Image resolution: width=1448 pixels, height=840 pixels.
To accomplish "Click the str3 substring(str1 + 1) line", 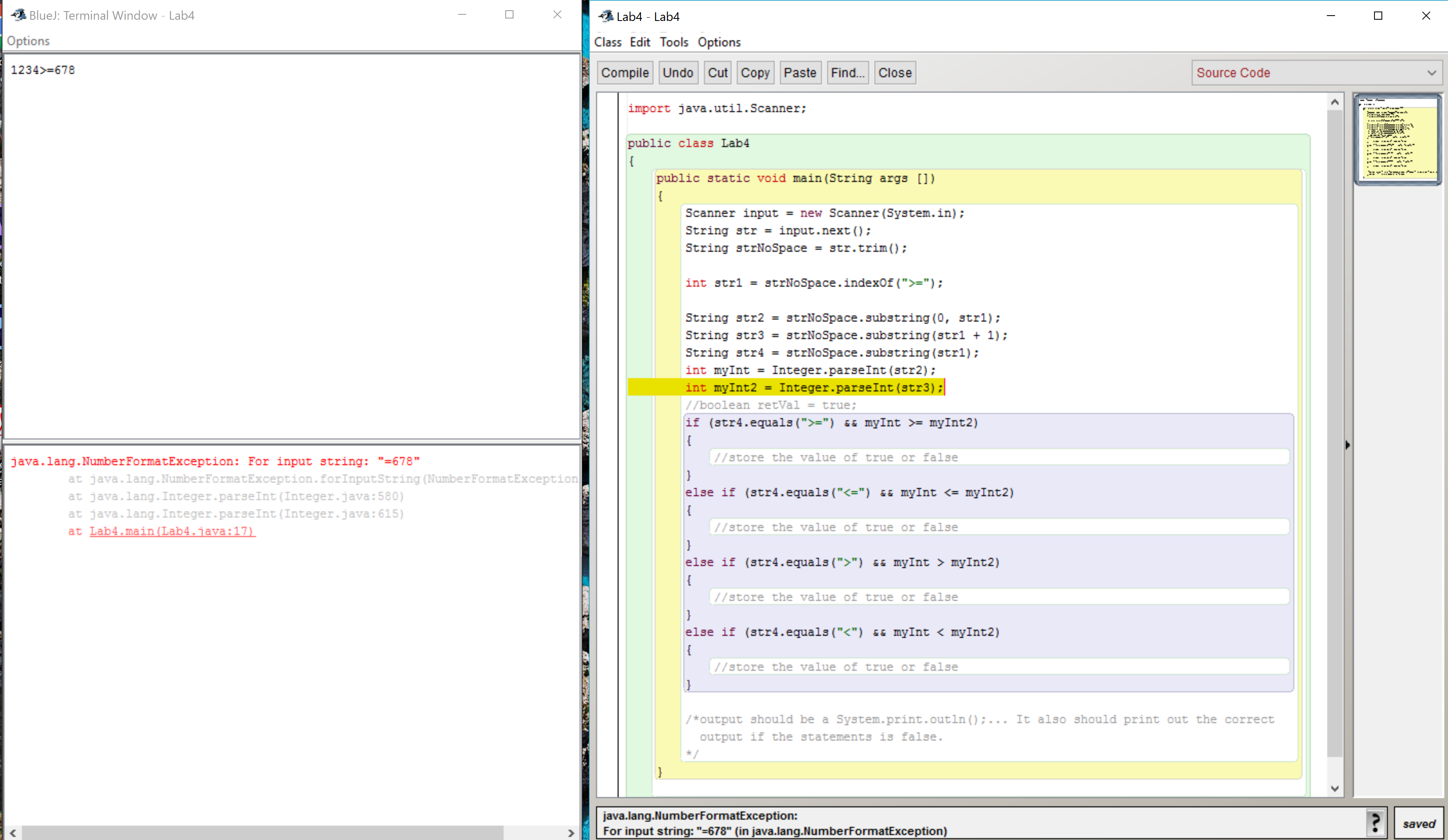I will [846, 336].
